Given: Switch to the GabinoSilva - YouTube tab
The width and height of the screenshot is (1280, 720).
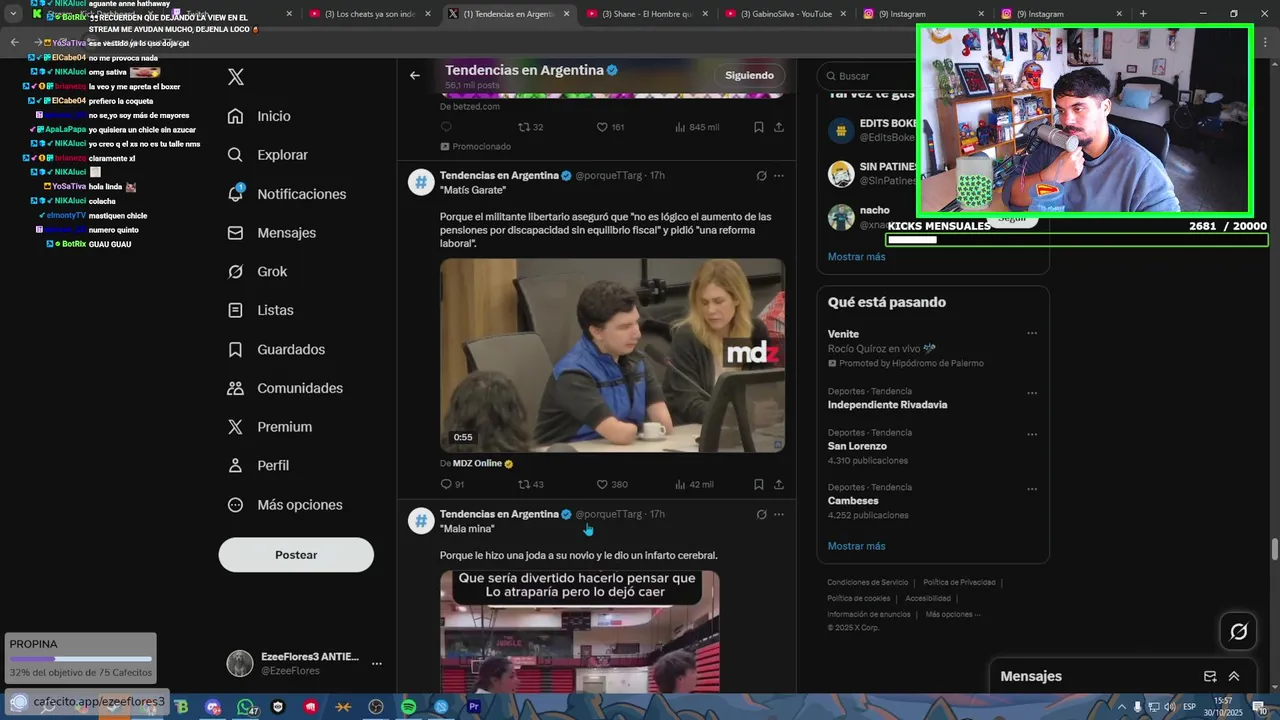Looking at the screenshot, I should coord(786,14).
